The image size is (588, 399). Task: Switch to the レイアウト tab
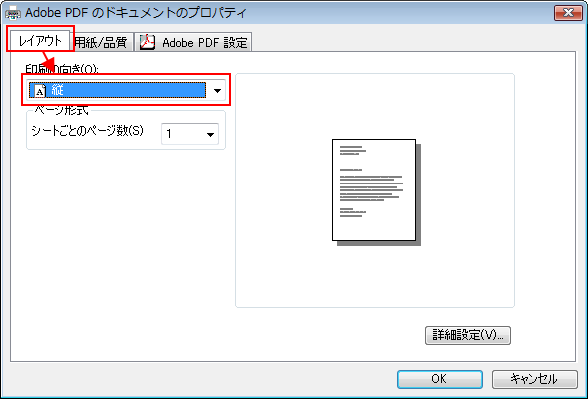(x=40, y=40)
